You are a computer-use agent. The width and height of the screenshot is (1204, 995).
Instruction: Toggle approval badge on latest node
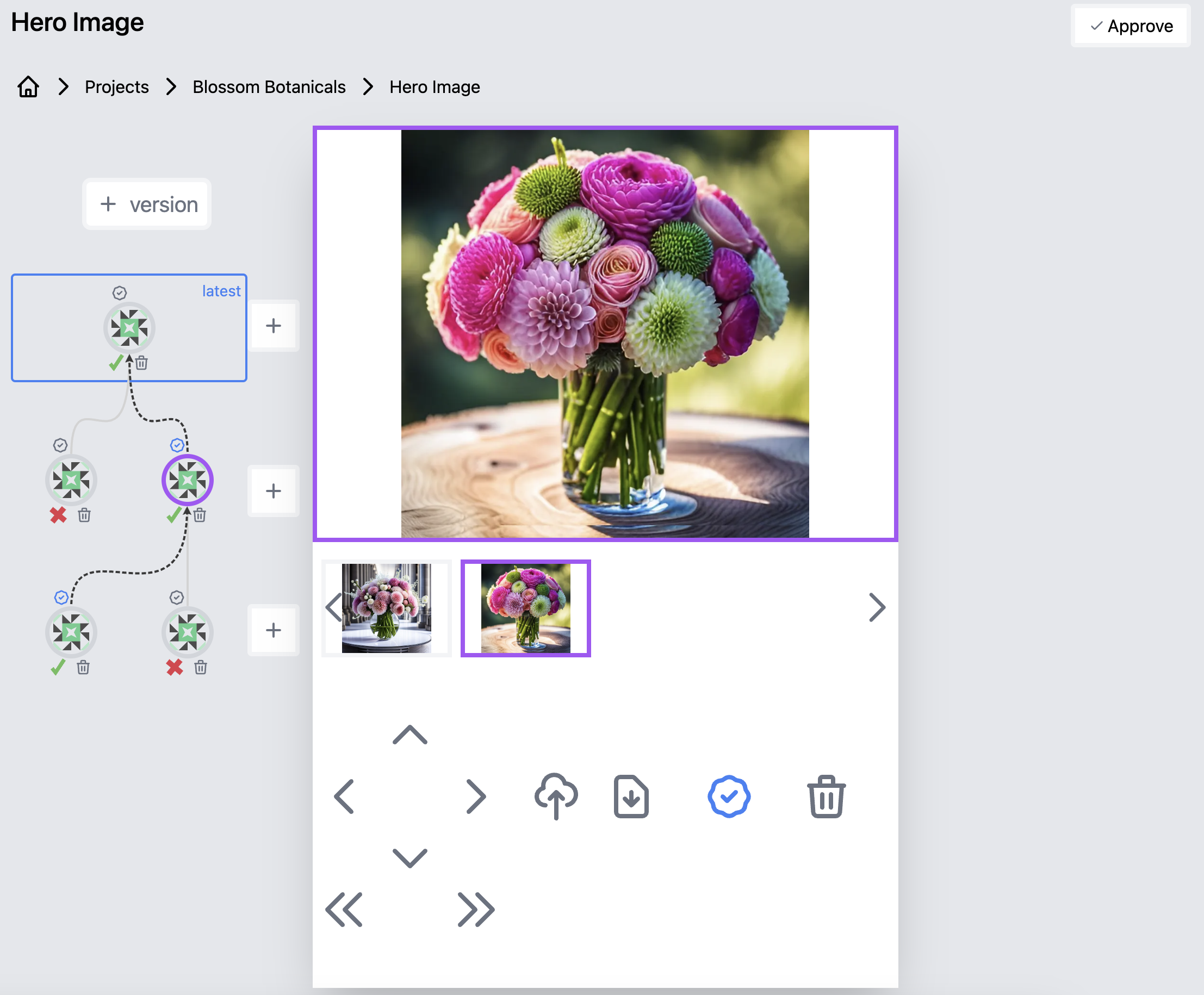119,293
